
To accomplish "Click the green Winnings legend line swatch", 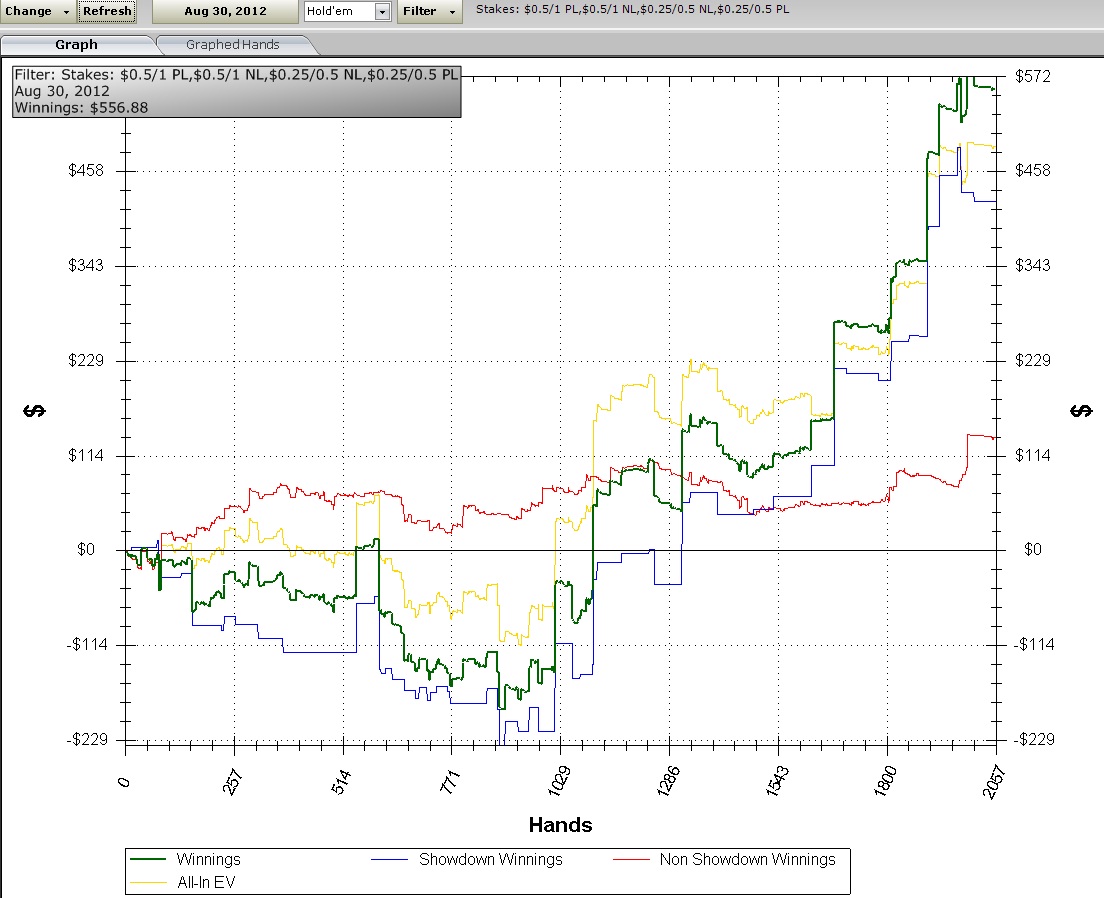I will pos(148,859).
